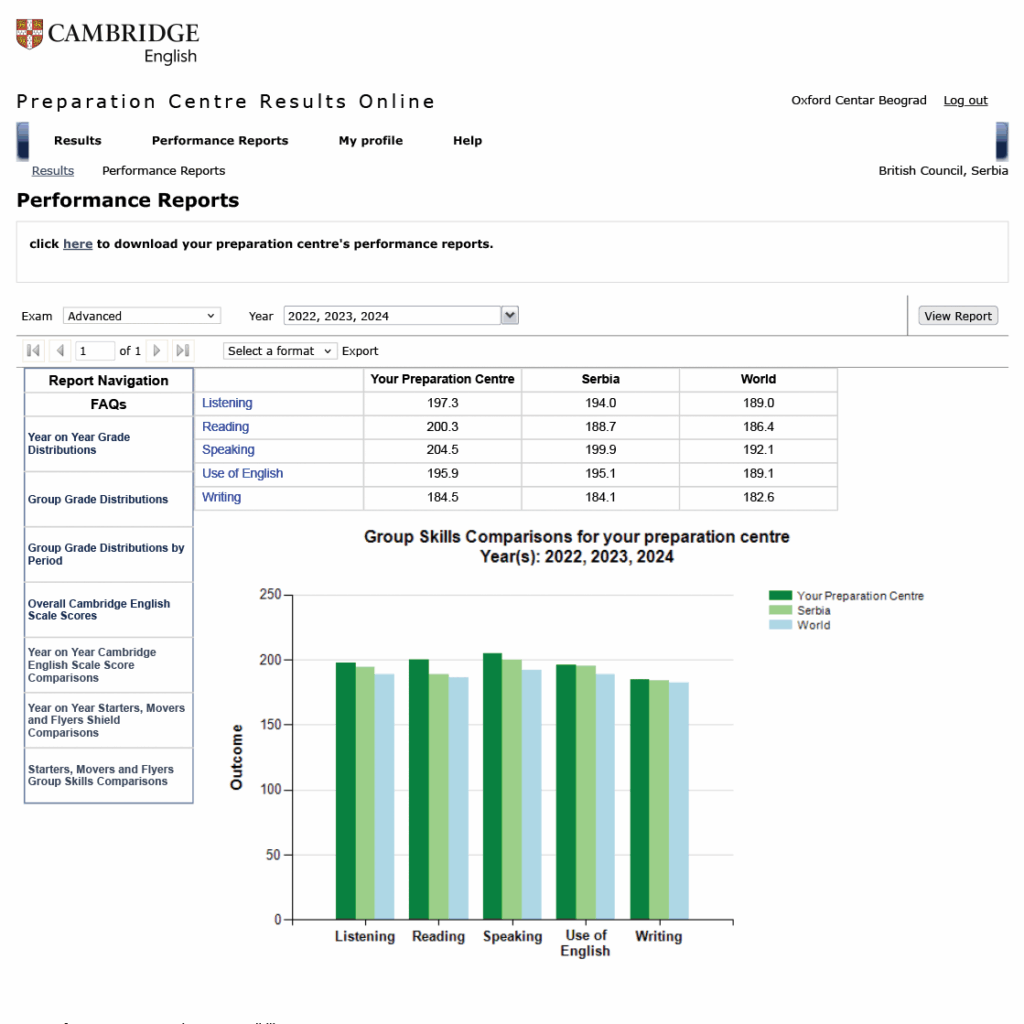
Task: Go to previous report page arrow
Action: [x=59, y=351]
